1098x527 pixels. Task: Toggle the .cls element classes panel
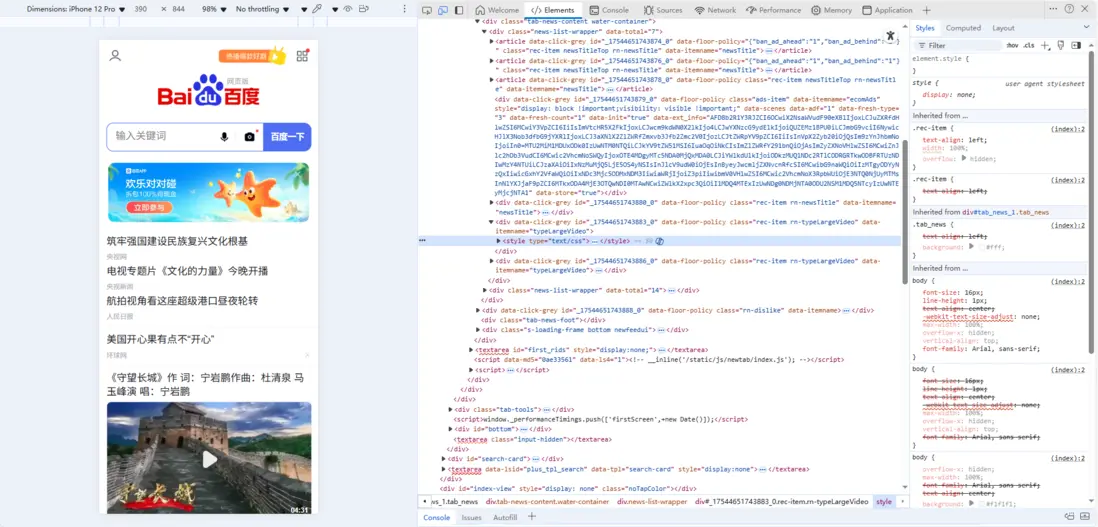(x=1028, y=45)
